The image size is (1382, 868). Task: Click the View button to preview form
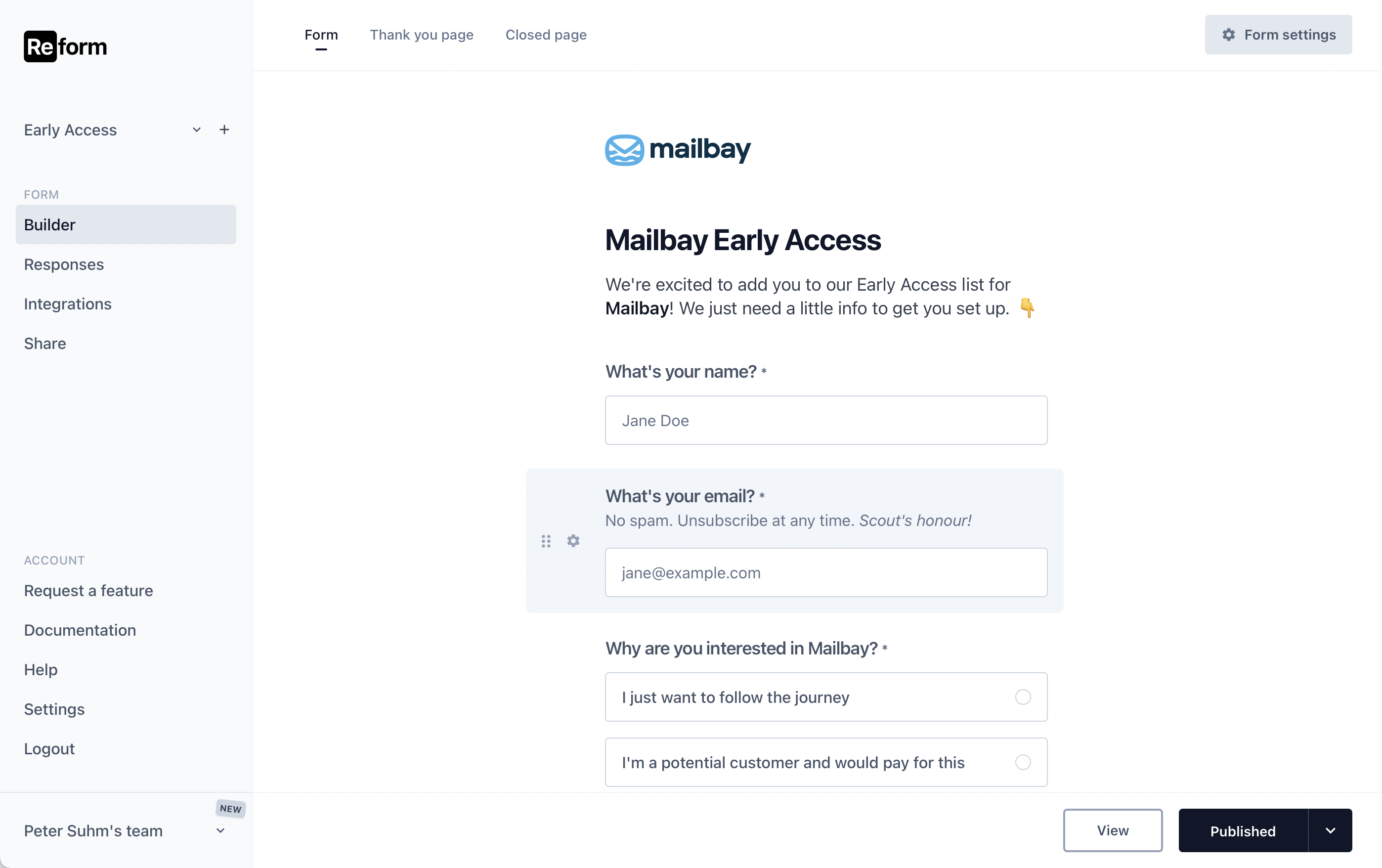[1112, 829]
